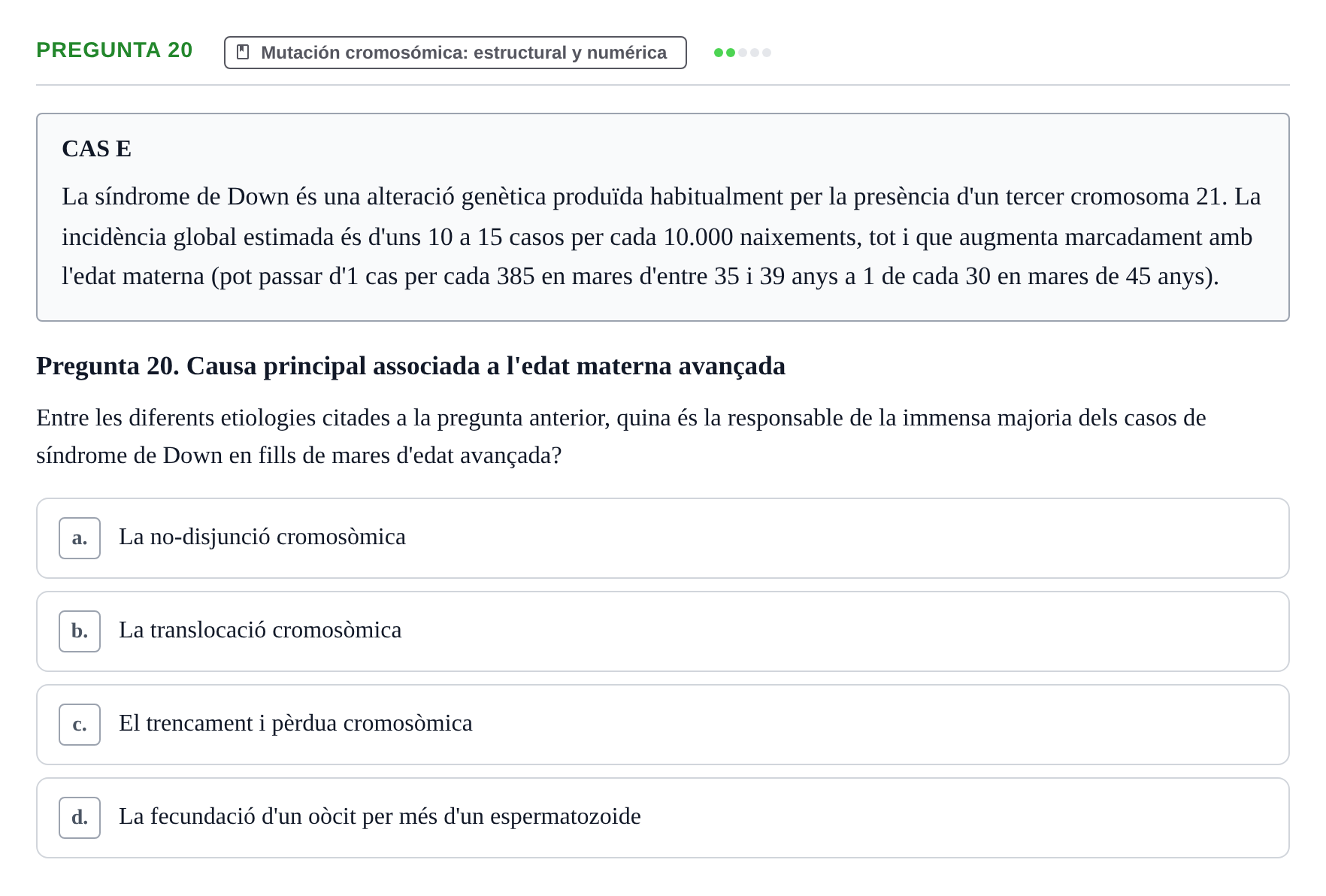Click the letter badge 'c.'
This screenshot has width=1326, height=896.
(x=80, y=725)
